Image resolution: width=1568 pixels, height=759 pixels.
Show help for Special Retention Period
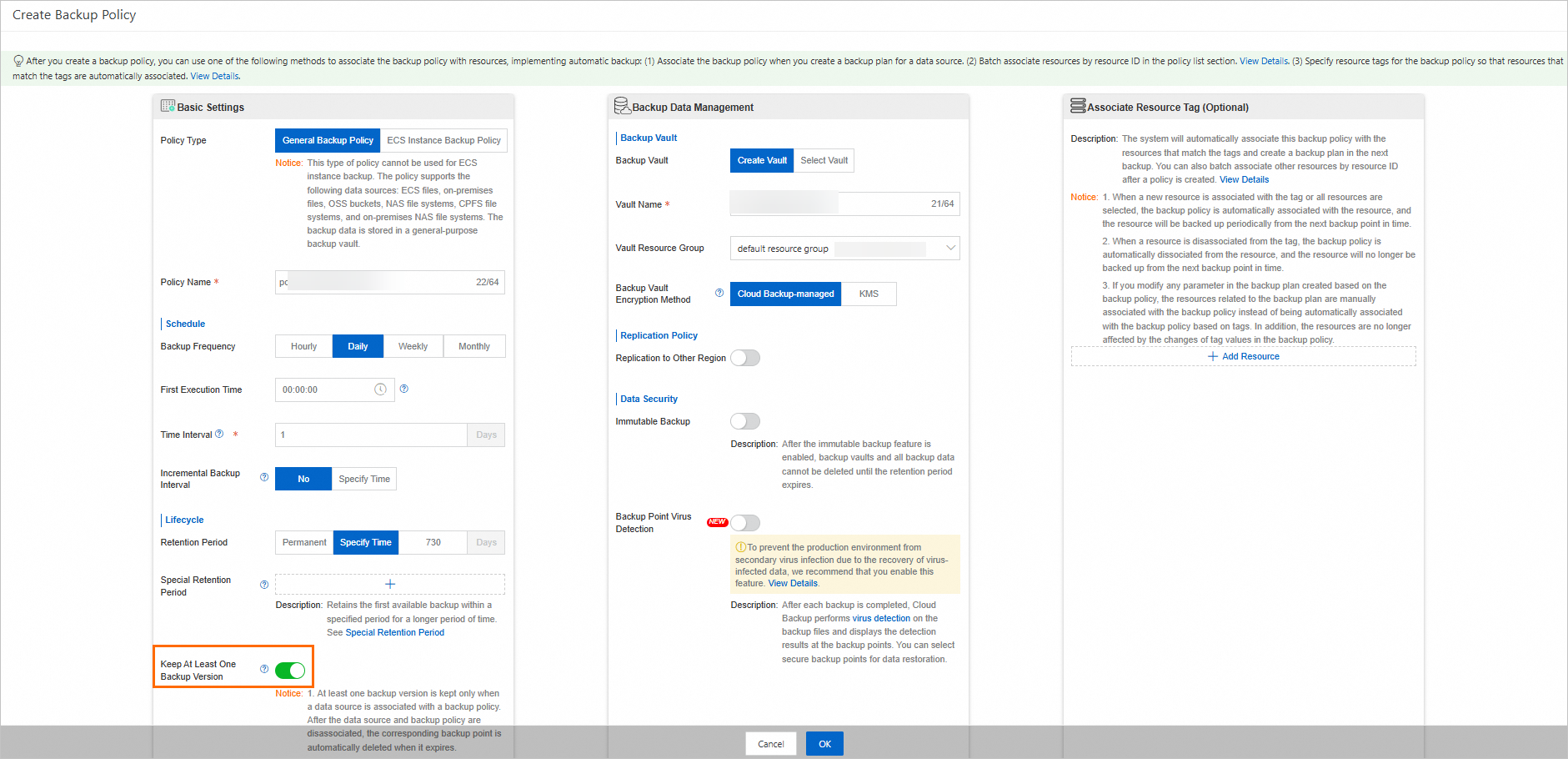click(x=264, y=585)
